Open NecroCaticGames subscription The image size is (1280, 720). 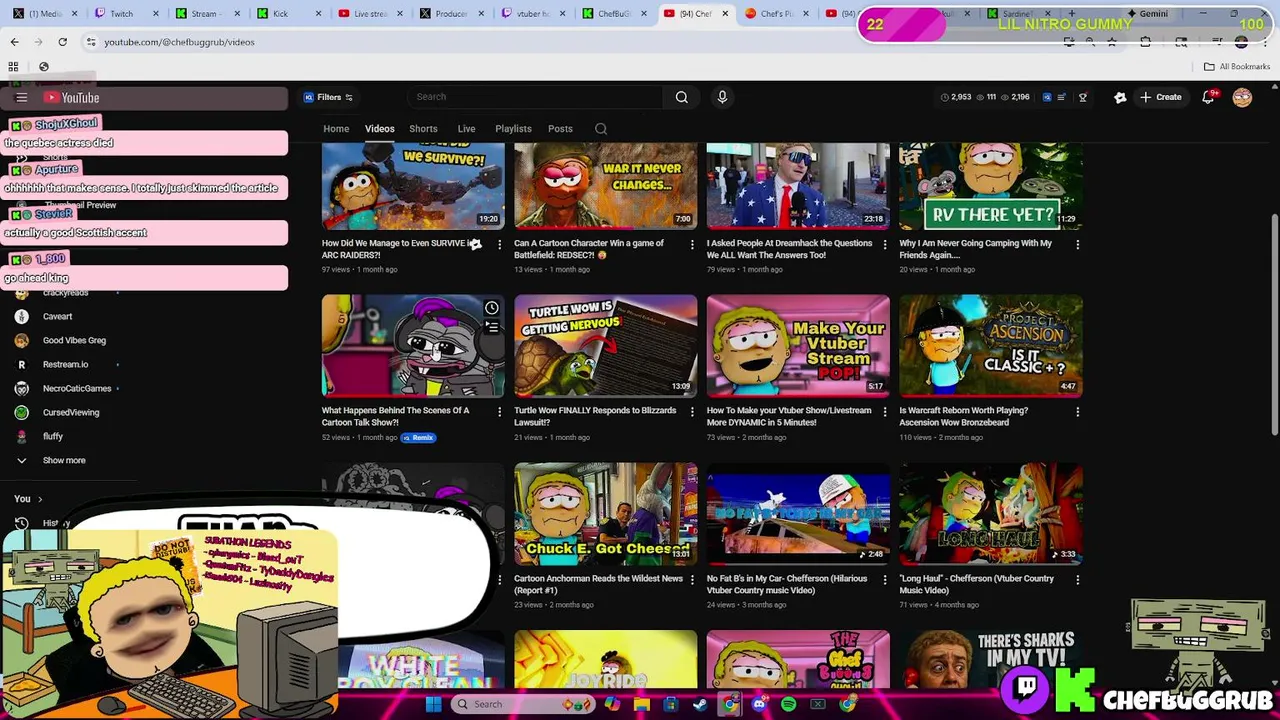click(x=77, y=388)
